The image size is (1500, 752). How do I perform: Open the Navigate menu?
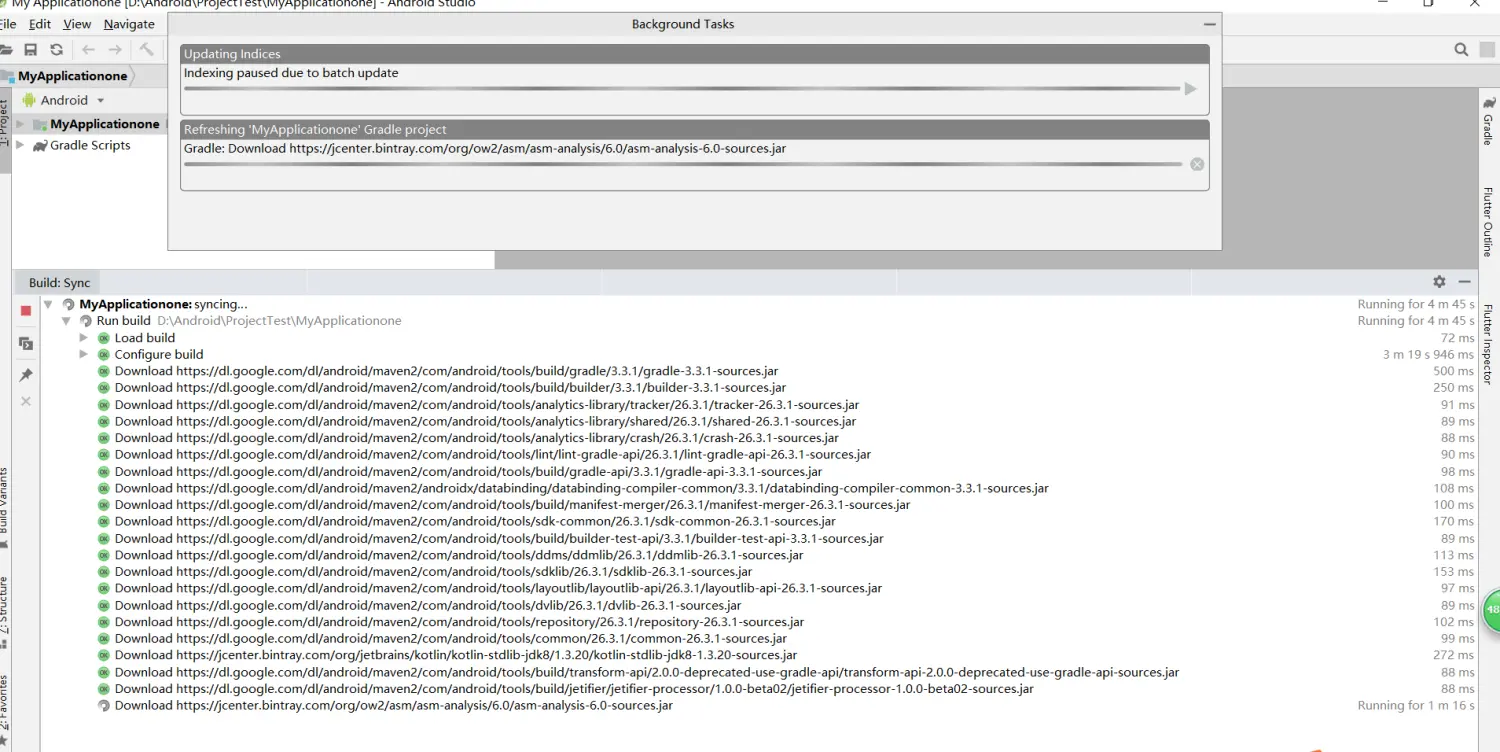click(x=129, y=24)
